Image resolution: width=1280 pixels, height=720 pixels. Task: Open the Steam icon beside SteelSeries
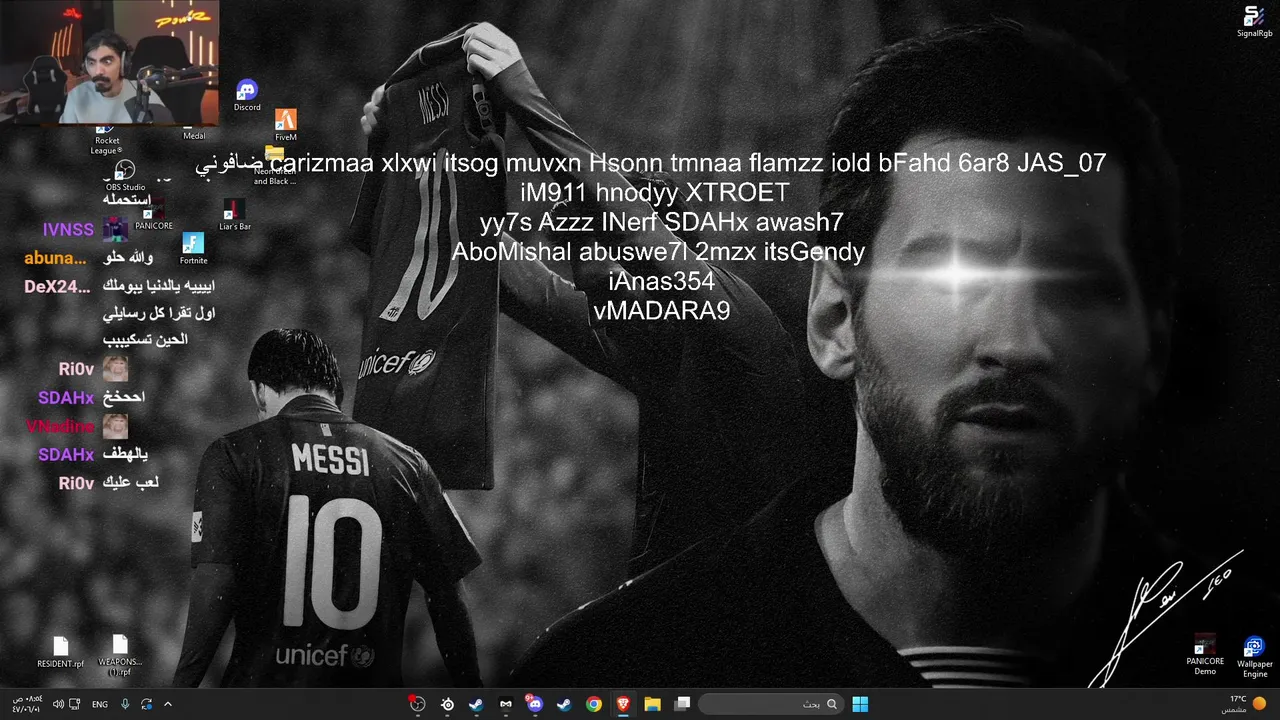(x=476, y=704)
